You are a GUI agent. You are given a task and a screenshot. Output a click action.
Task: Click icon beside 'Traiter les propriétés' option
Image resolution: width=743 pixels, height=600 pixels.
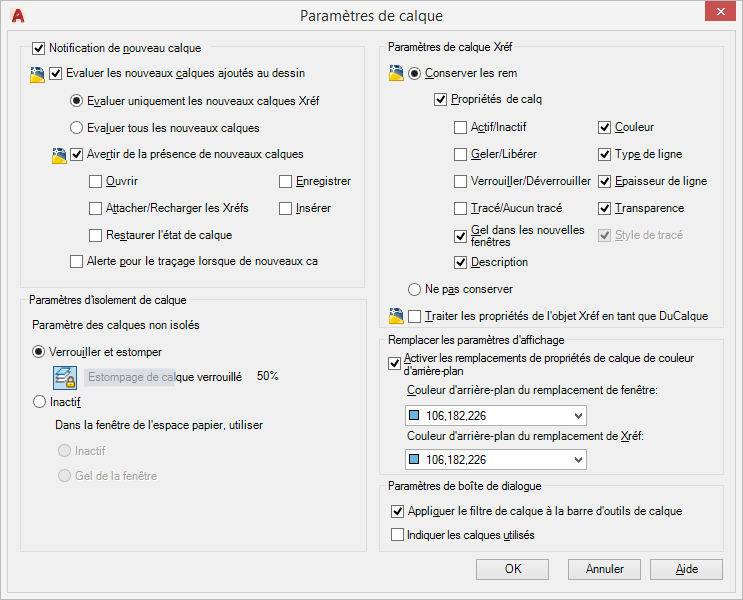(x=396, y=316)
